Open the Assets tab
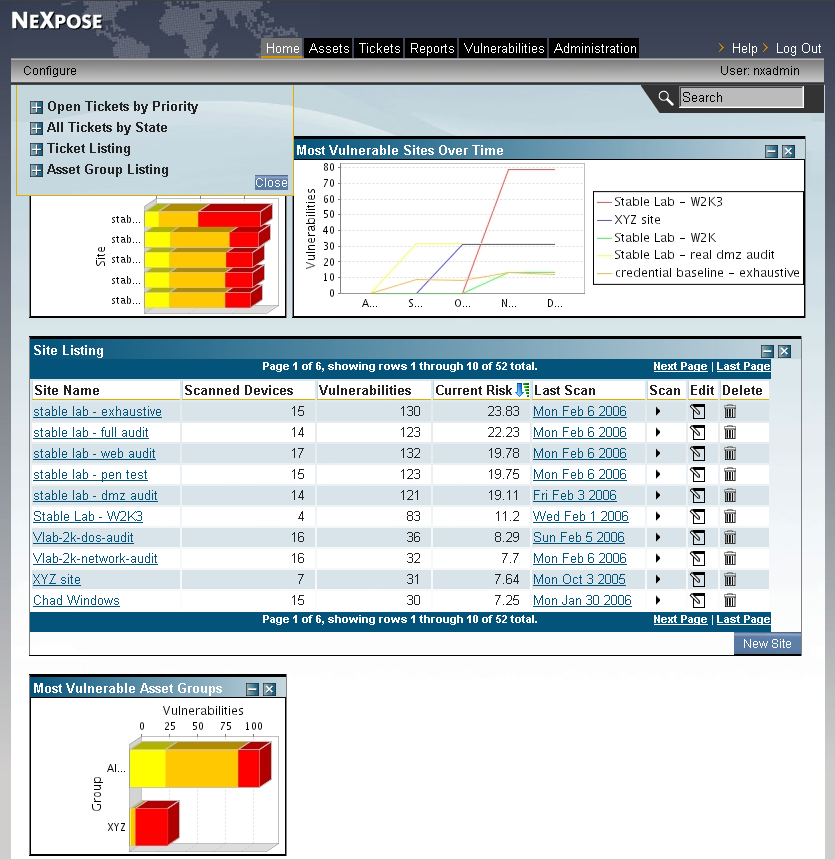 click(x=329, y=48)
